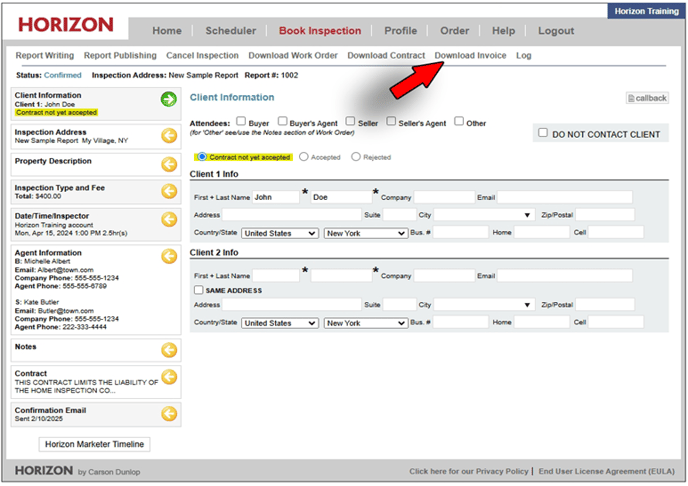Click yellow arrow for Inspection Type and Fee
Image resolution: width=688 pixels, height=486 pixels.
(169, 191)
